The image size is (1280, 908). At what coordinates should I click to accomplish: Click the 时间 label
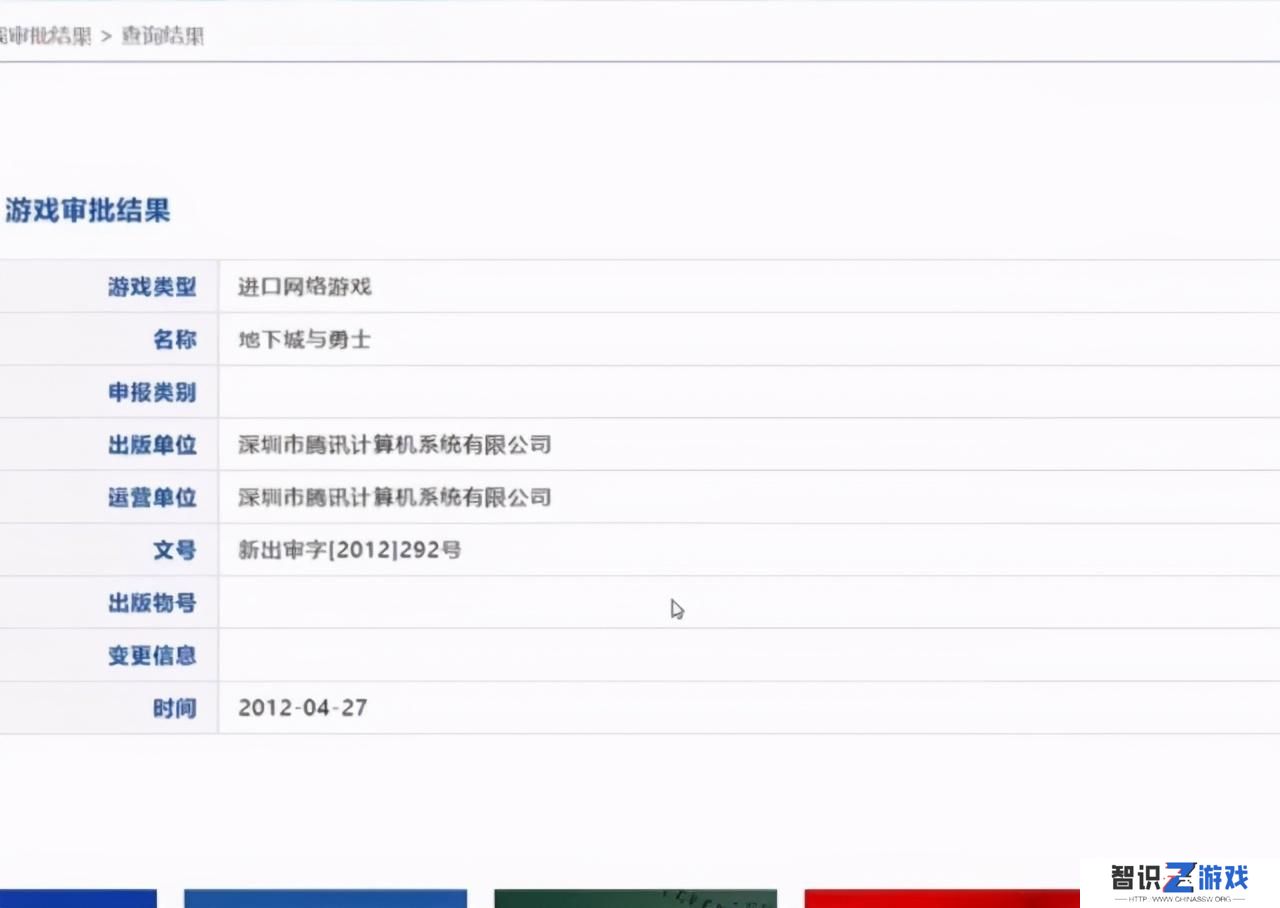coord(175,709)
